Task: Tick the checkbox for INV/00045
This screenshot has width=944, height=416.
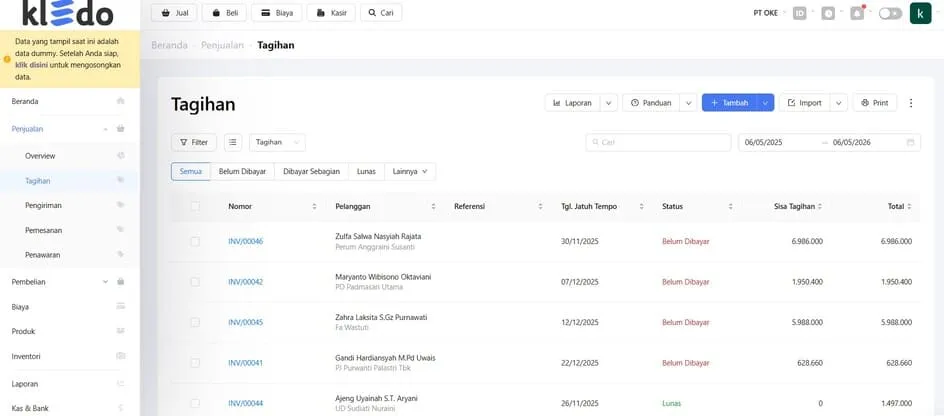Action: pos(195,322)
